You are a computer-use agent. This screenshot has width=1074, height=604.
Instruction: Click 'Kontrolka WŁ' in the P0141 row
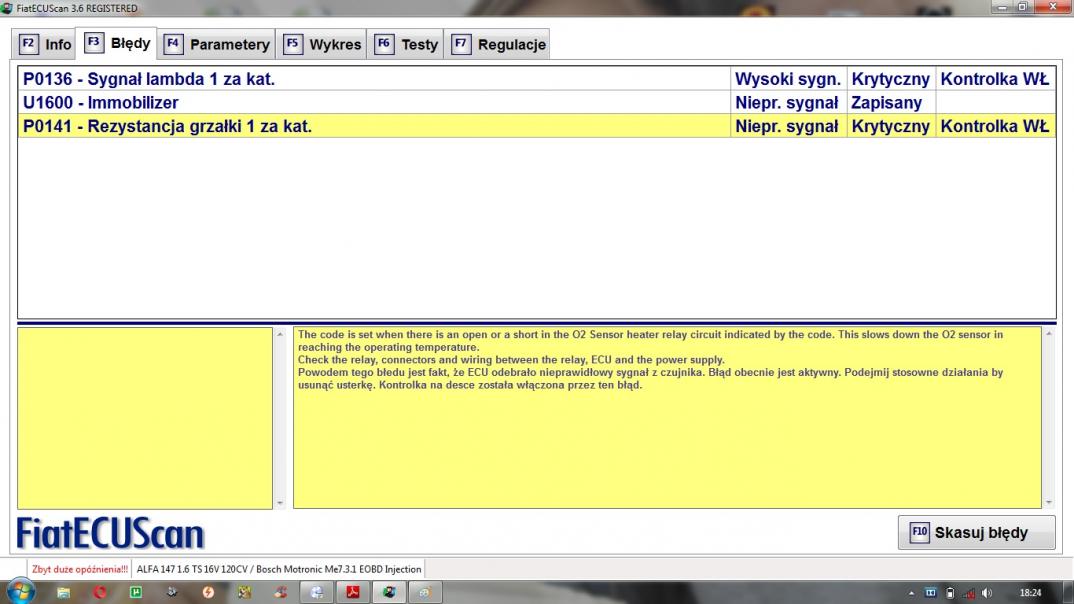click(x=995, y=126)
